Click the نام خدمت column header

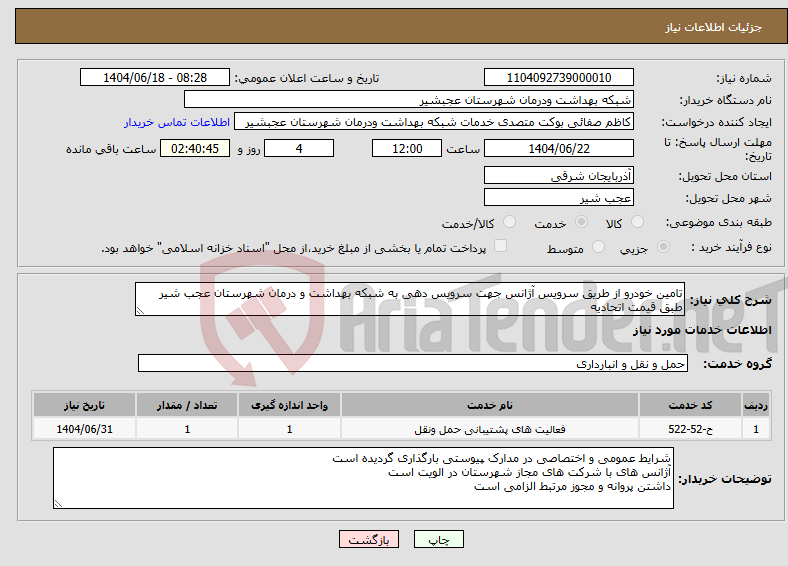point(490,405)
